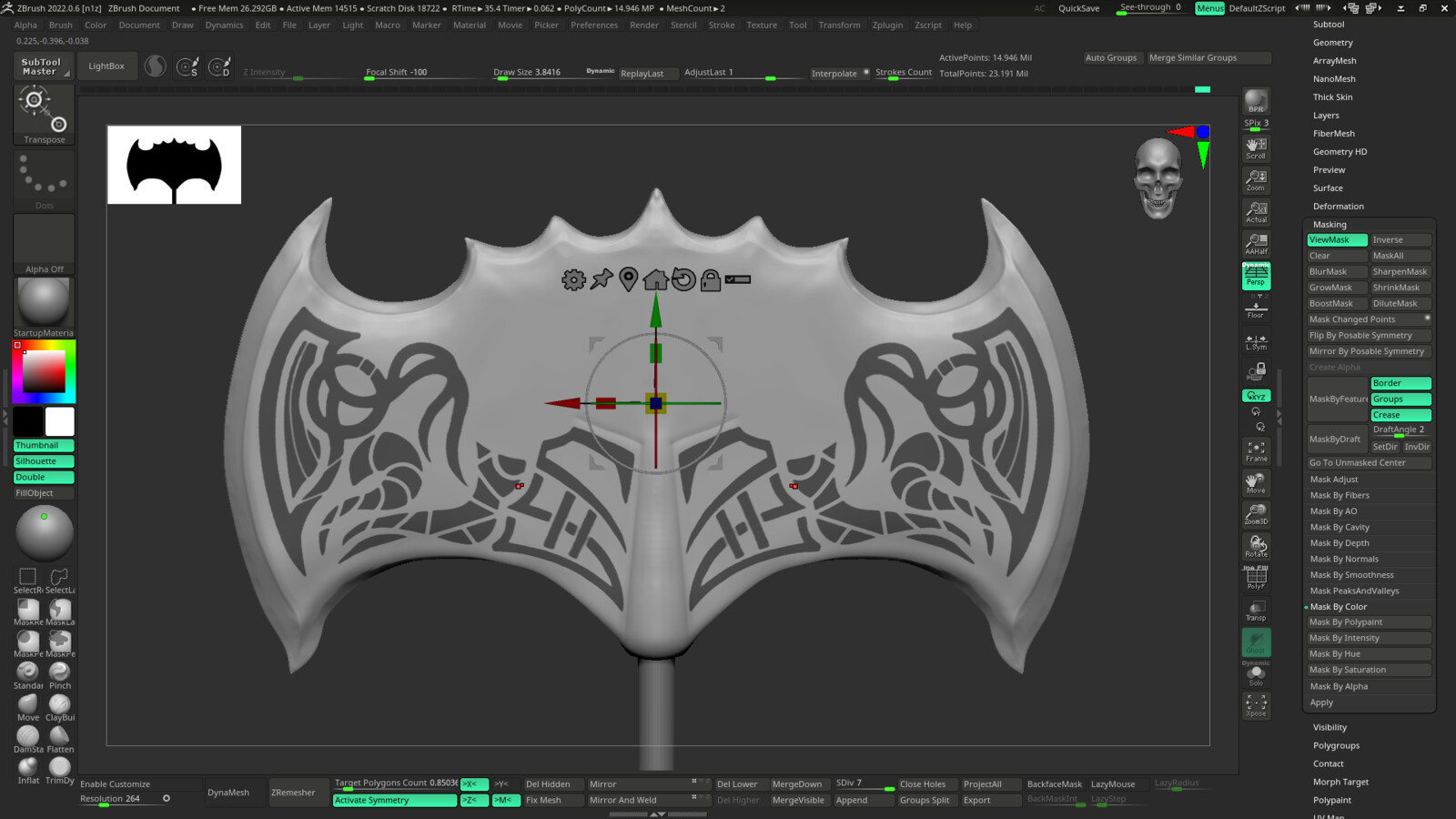Click the gizmo customize gear icon
This screenshot has width=1456, height=819.
coord(573,280)
